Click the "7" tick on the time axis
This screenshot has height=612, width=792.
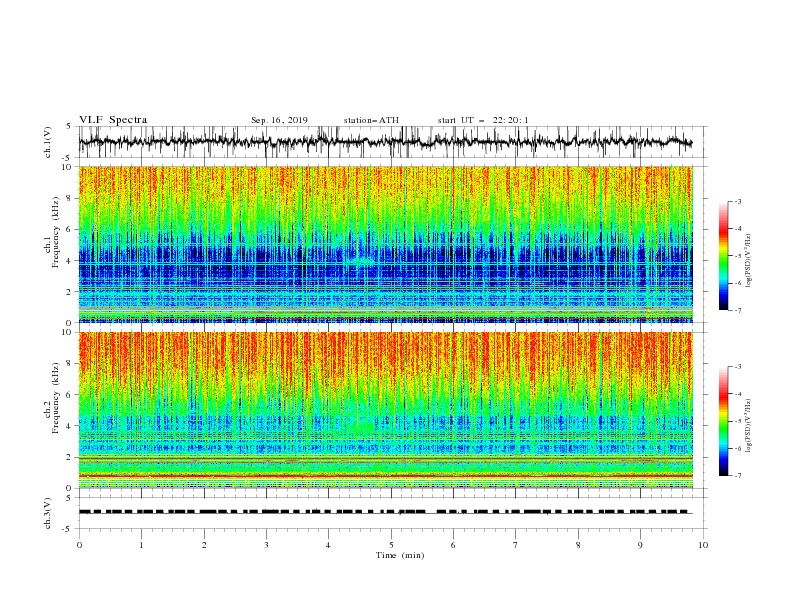coord(516,545)
